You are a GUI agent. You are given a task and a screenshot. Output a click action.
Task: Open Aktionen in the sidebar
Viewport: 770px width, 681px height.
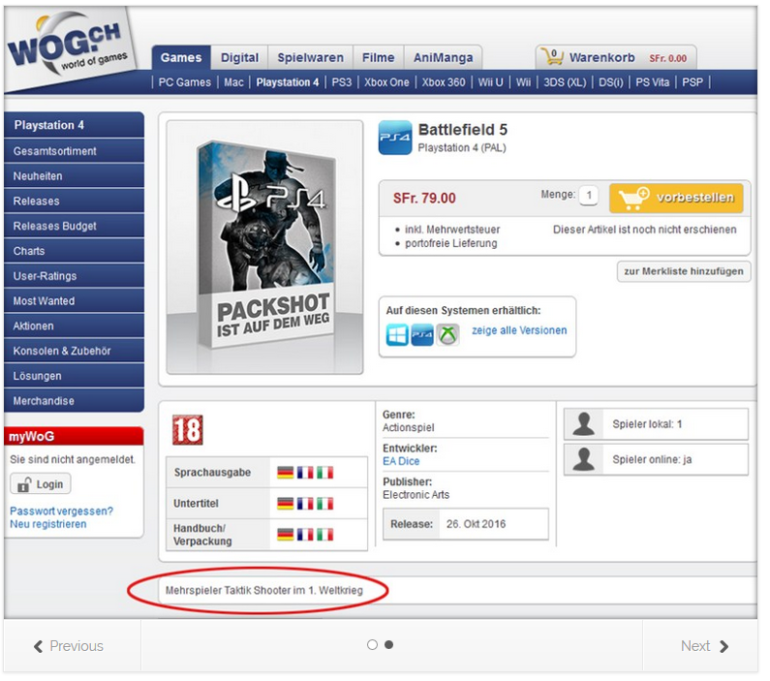tap(74, 327)
